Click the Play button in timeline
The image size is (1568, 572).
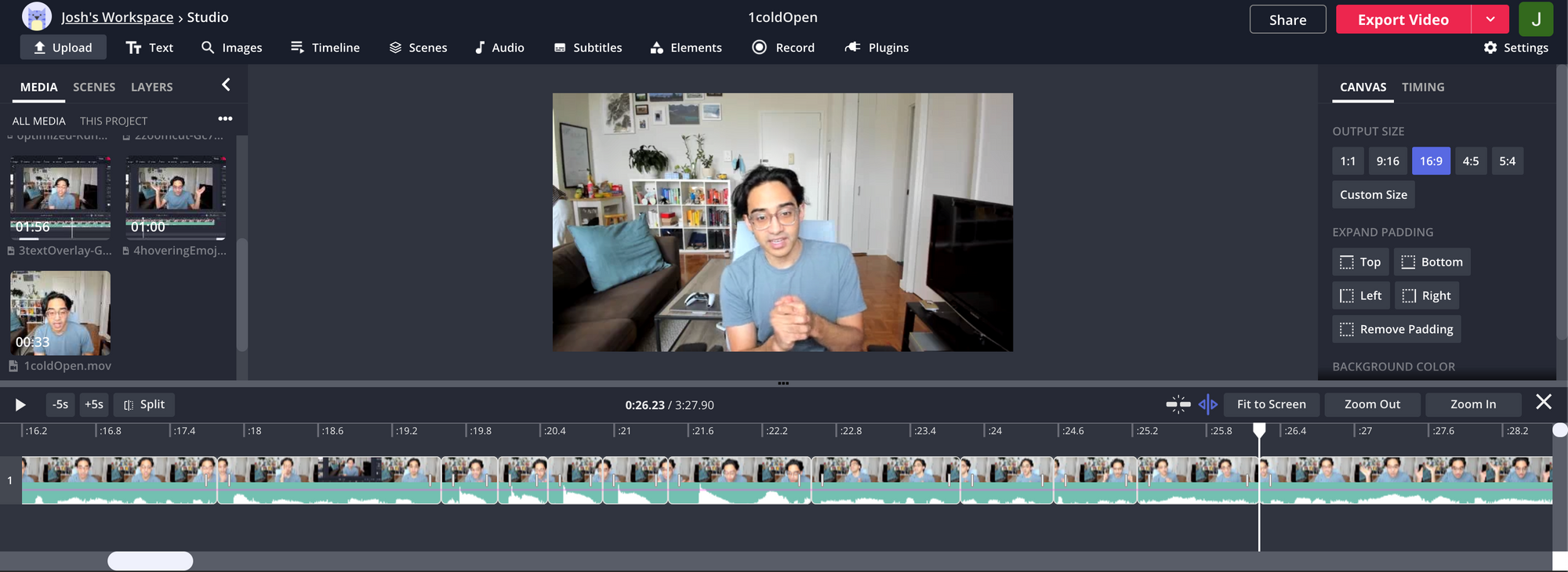pyautogui.click(x=20, y=404)
